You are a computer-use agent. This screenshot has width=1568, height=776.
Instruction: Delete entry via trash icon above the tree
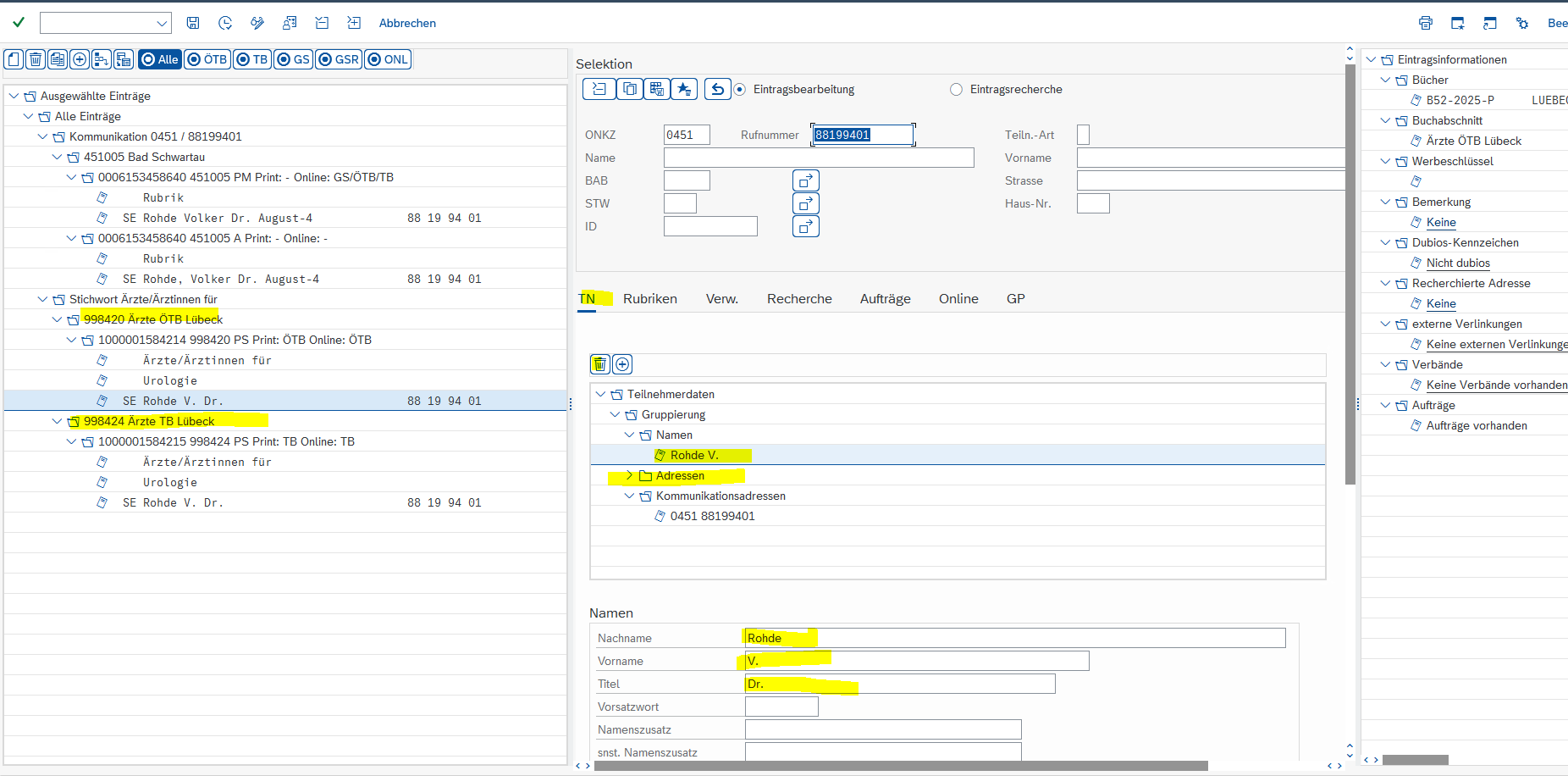(x=36, y=59)
